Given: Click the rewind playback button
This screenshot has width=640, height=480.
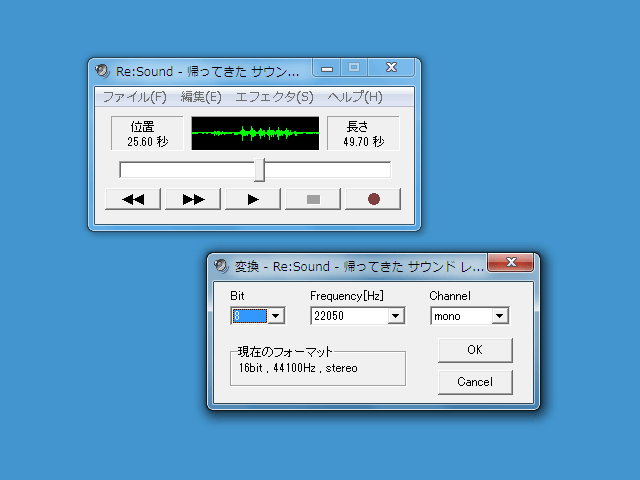Looking at the screenshot, I should [x=133, y=199].
